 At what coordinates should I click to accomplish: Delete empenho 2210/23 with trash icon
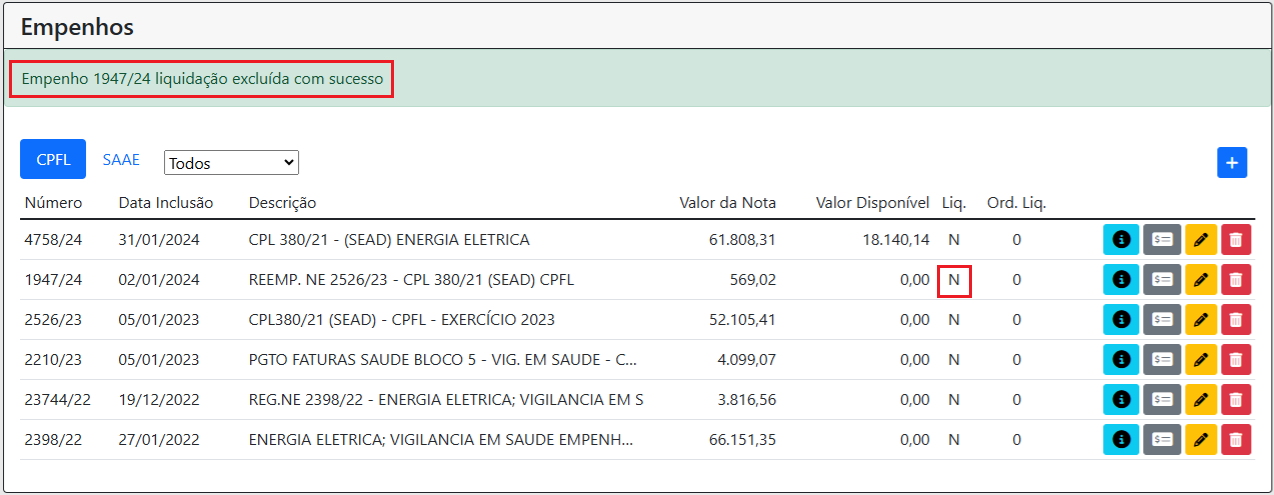pyautogui.click(x=1235, y=360)
